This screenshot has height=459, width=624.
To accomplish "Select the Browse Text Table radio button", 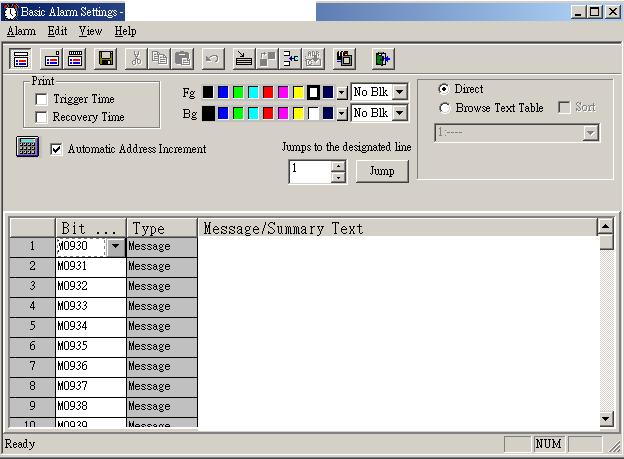I will pyautogui.click(x=444, y=107).
